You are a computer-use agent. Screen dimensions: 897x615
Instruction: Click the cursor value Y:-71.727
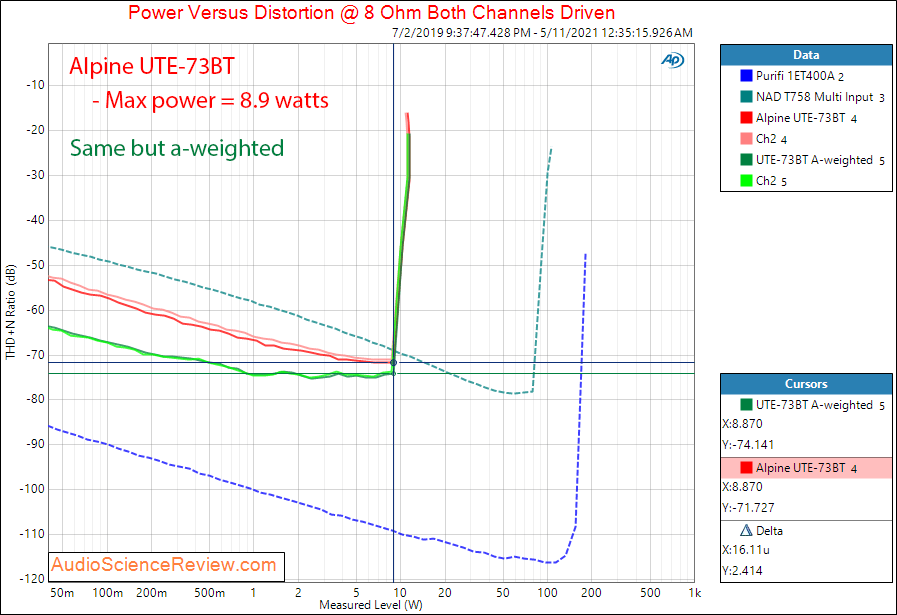tap(748, 507)
